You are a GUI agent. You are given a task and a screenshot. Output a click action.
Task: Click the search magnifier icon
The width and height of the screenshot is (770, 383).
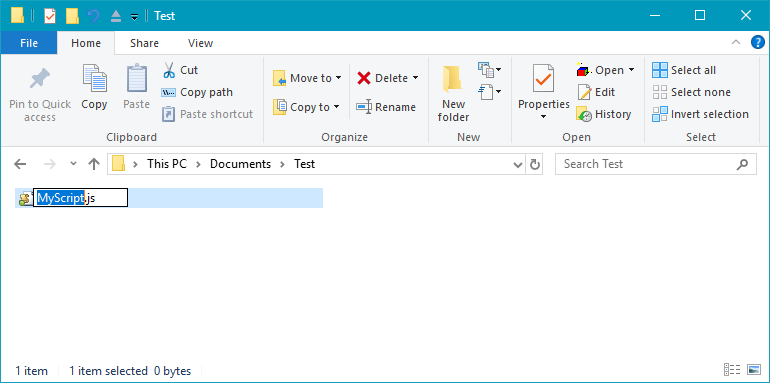[742, 164]
